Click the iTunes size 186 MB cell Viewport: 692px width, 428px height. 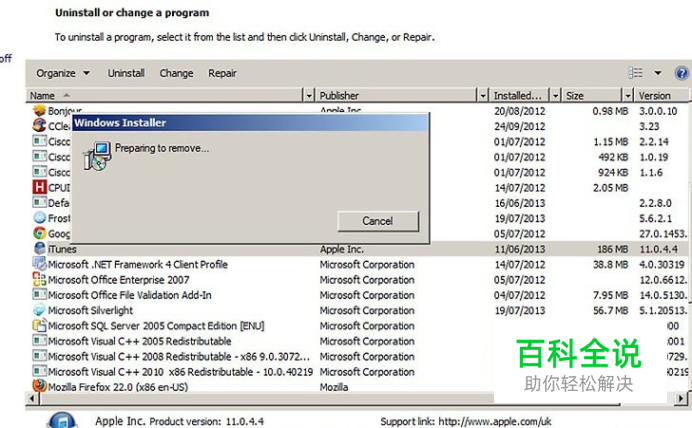(613, 249)
